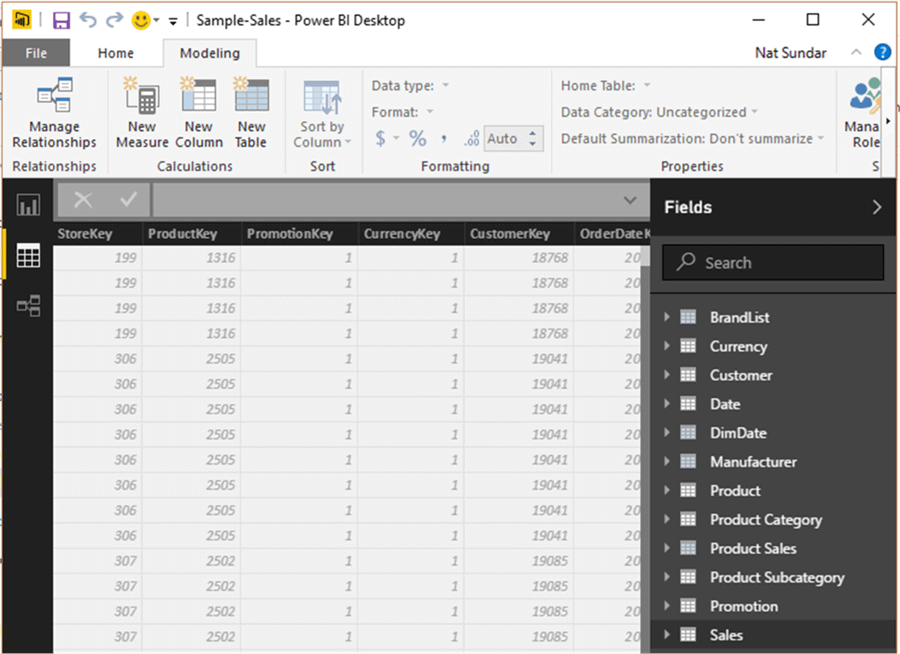Open the File tab

tap(36, 53)
